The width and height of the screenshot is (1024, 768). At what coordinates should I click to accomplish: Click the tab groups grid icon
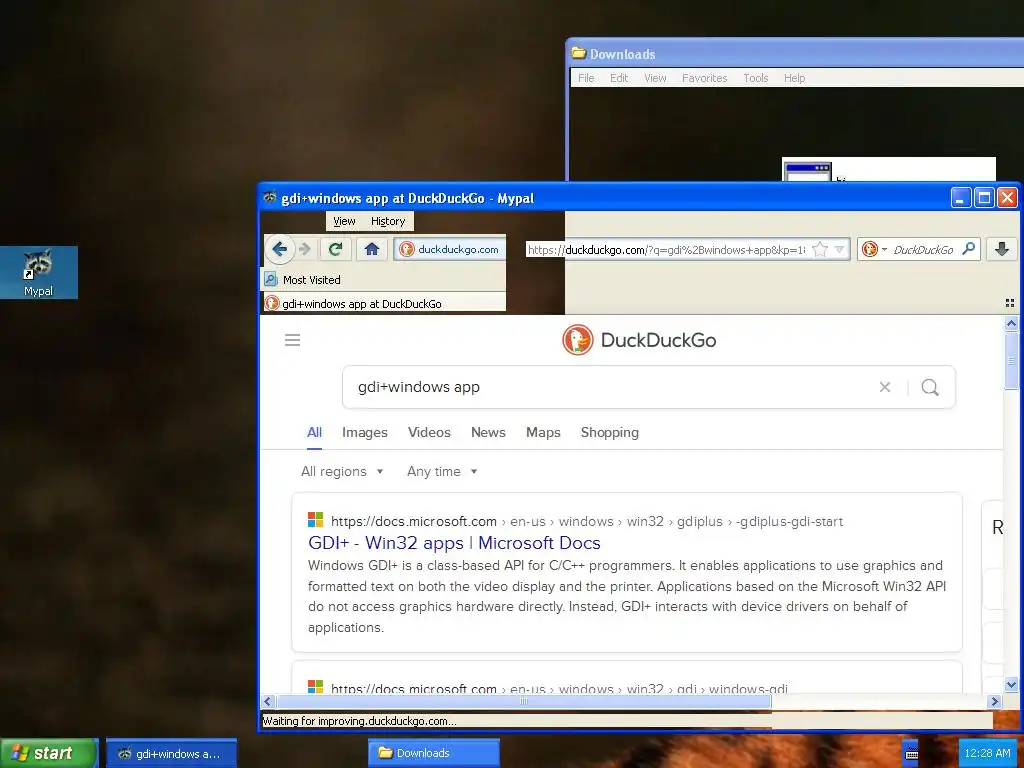point(1010,303)
